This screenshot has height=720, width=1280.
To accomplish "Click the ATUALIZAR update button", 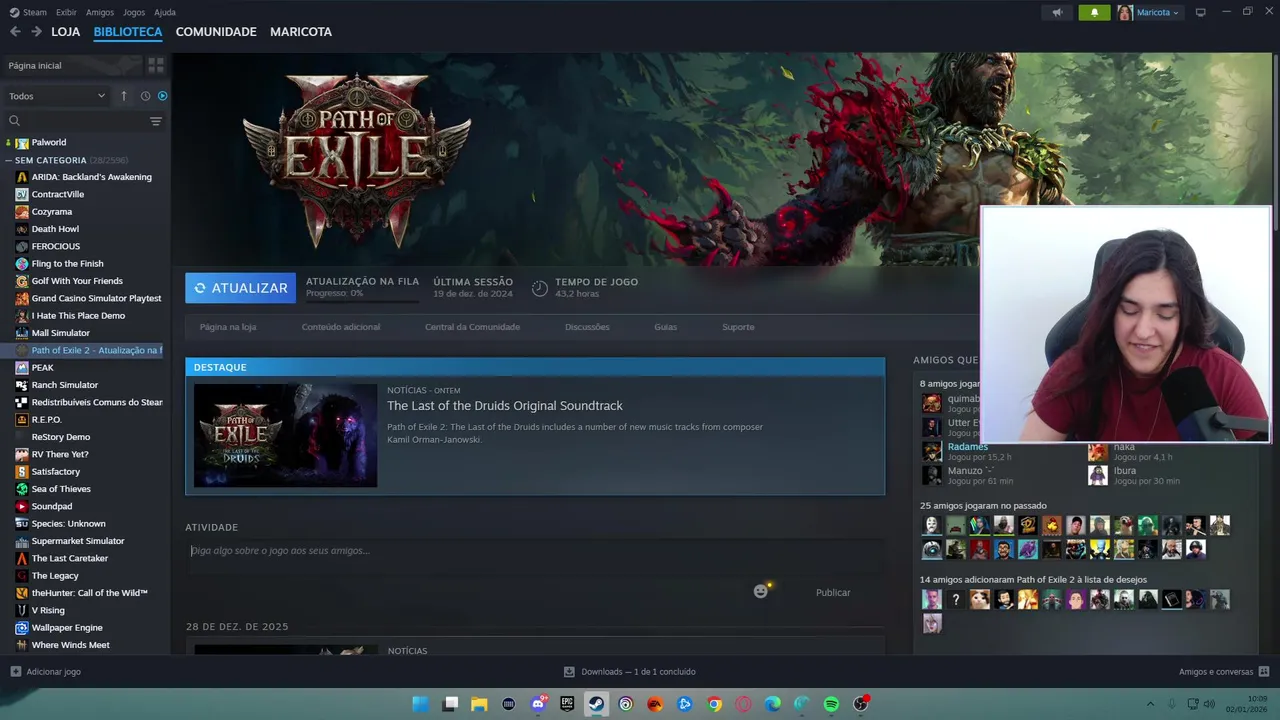I will [x=240, y=288].
